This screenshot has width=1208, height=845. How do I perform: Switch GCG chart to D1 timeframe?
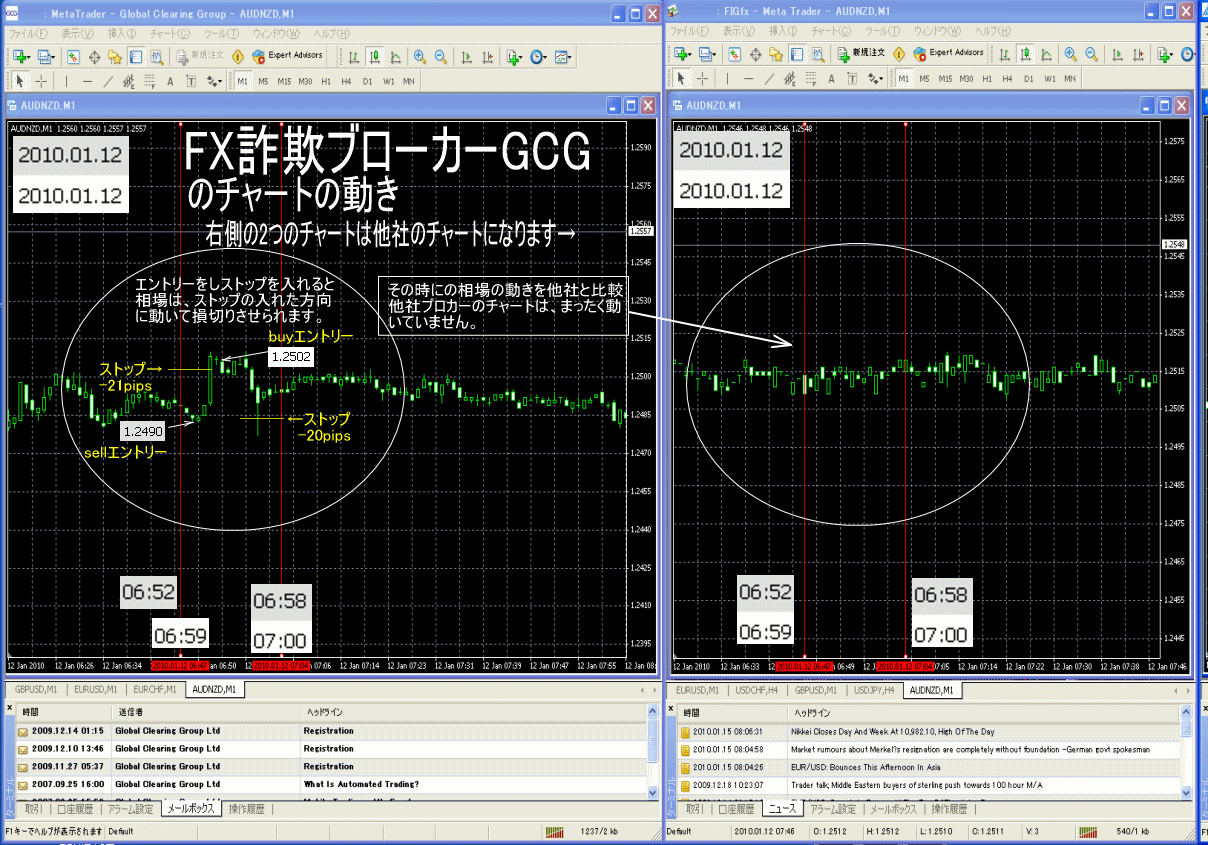point(367,81)
